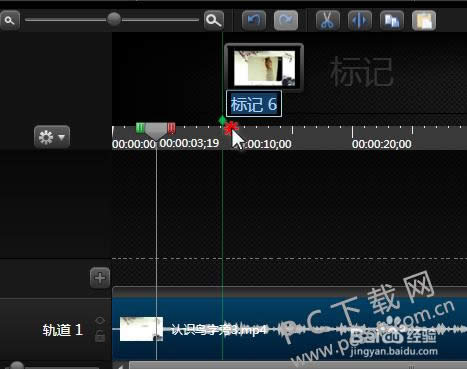The height and width of the screenshot is (369, 467).
Task: Select the marker 6 thumbnail preview
Action: [264, 68]
